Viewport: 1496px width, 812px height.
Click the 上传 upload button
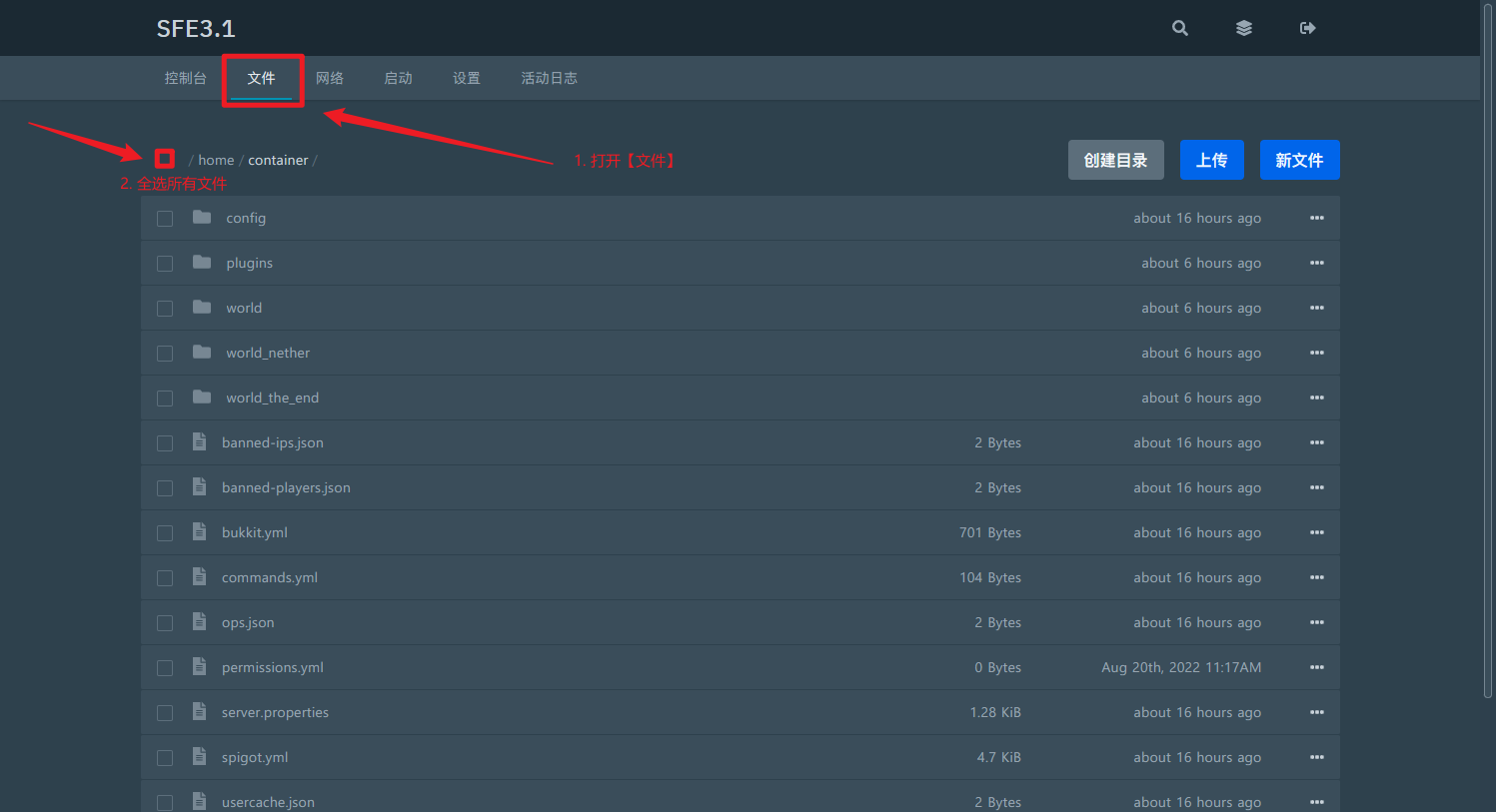[x=1211, y=160]
